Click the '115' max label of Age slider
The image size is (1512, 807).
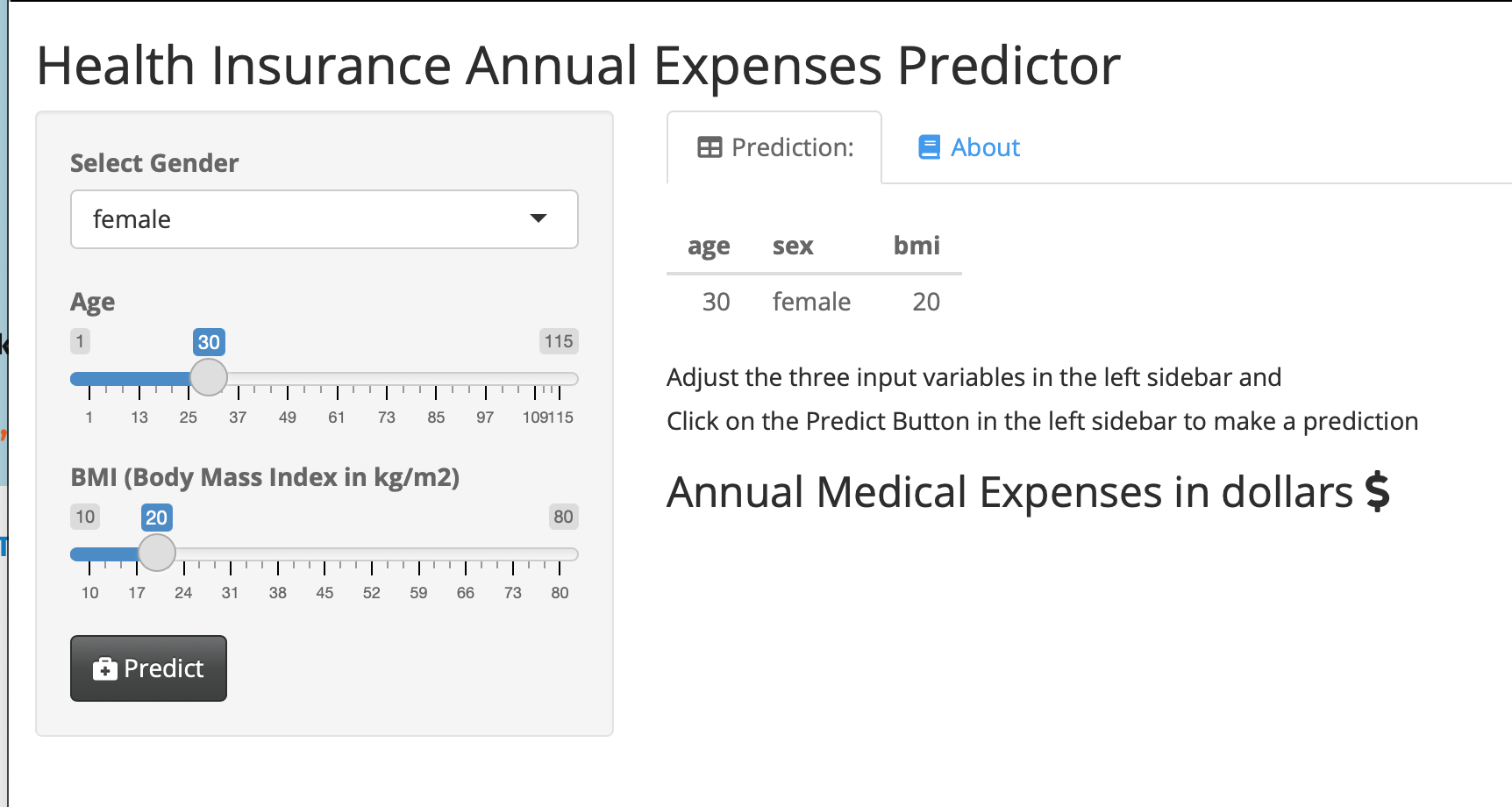559,341
